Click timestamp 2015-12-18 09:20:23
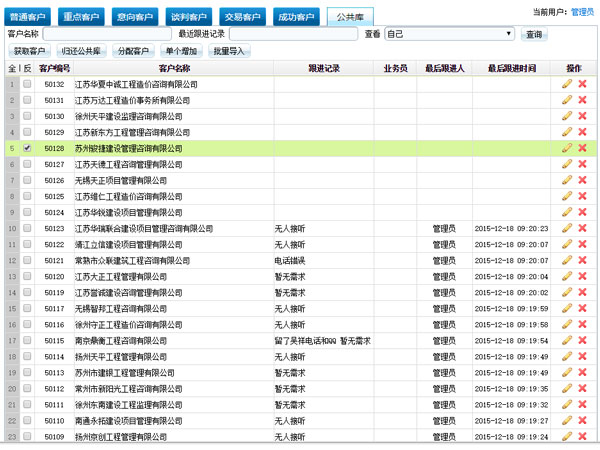Image resolution: width=600 pixels, height=450 pixels. point(511,228)
